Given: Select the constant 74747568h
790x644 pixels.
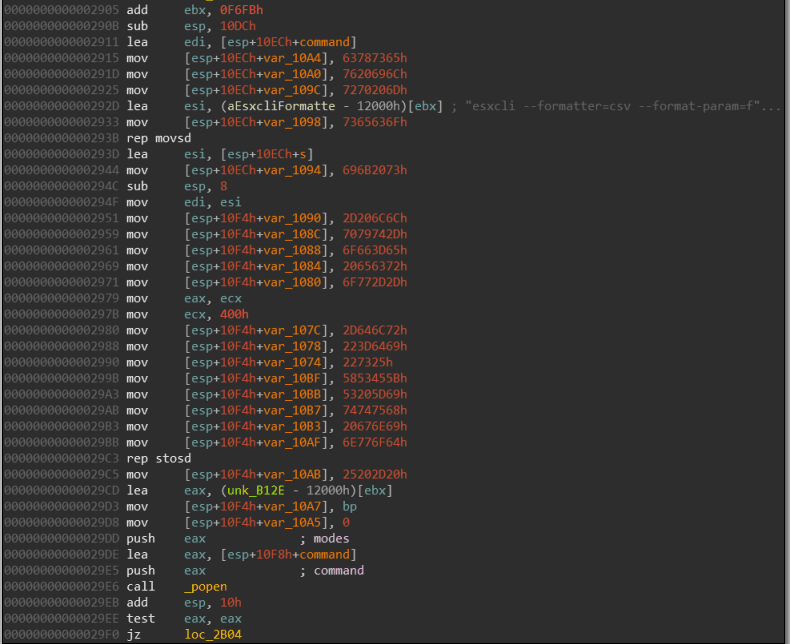Looking at the screenshot, I should (375, 410).
